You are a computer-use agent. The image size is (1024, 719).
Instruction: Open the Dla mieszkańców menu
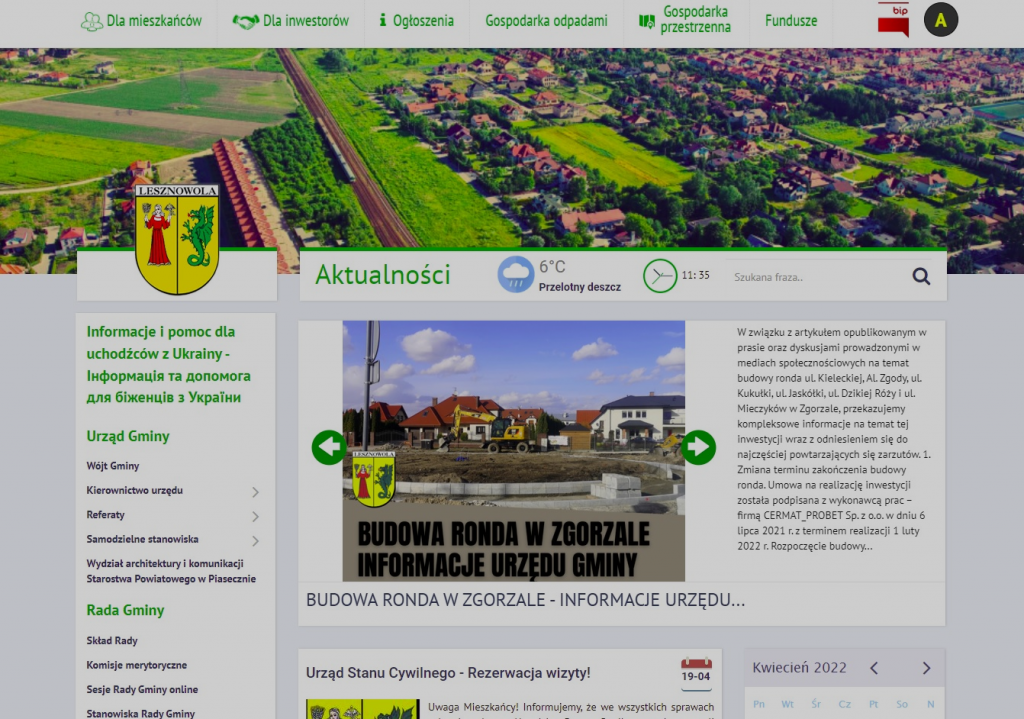click(x=141, y=21)
